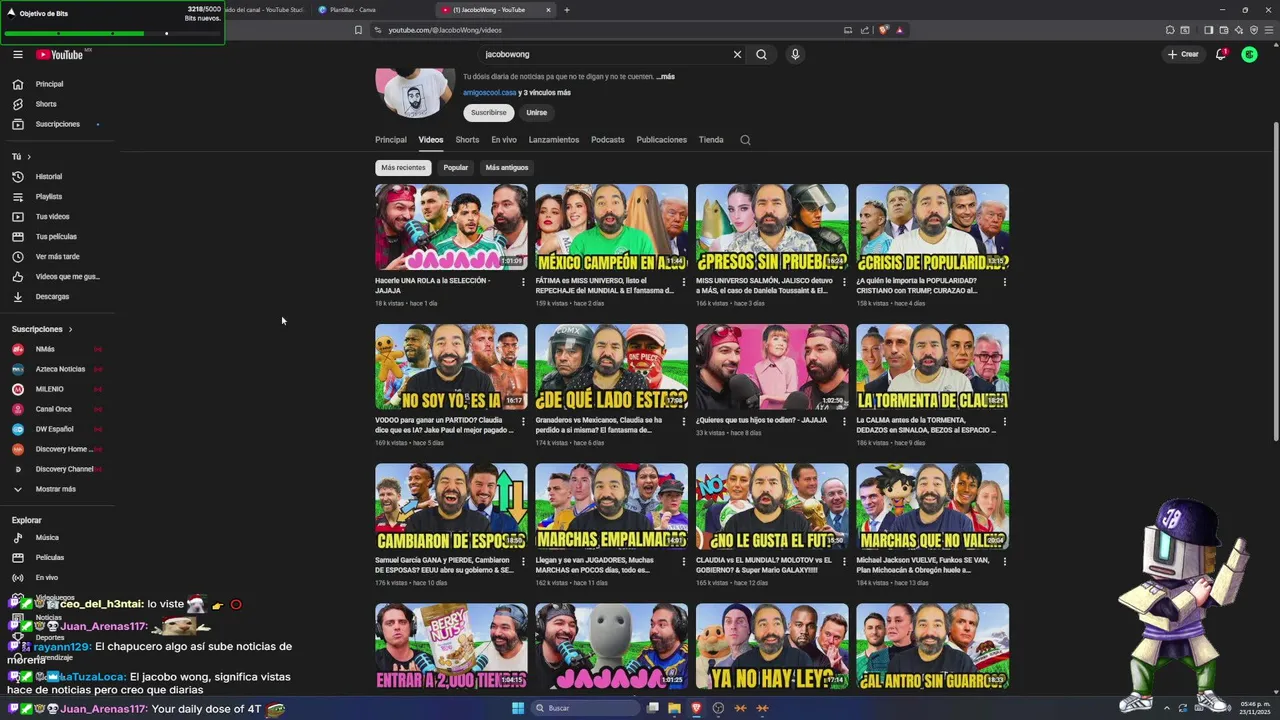This screenshot has height=720, width=1280.
Task: Open options menu for FÁTIMA es MISS UNIVERSO video
Action: pos(684,282)
